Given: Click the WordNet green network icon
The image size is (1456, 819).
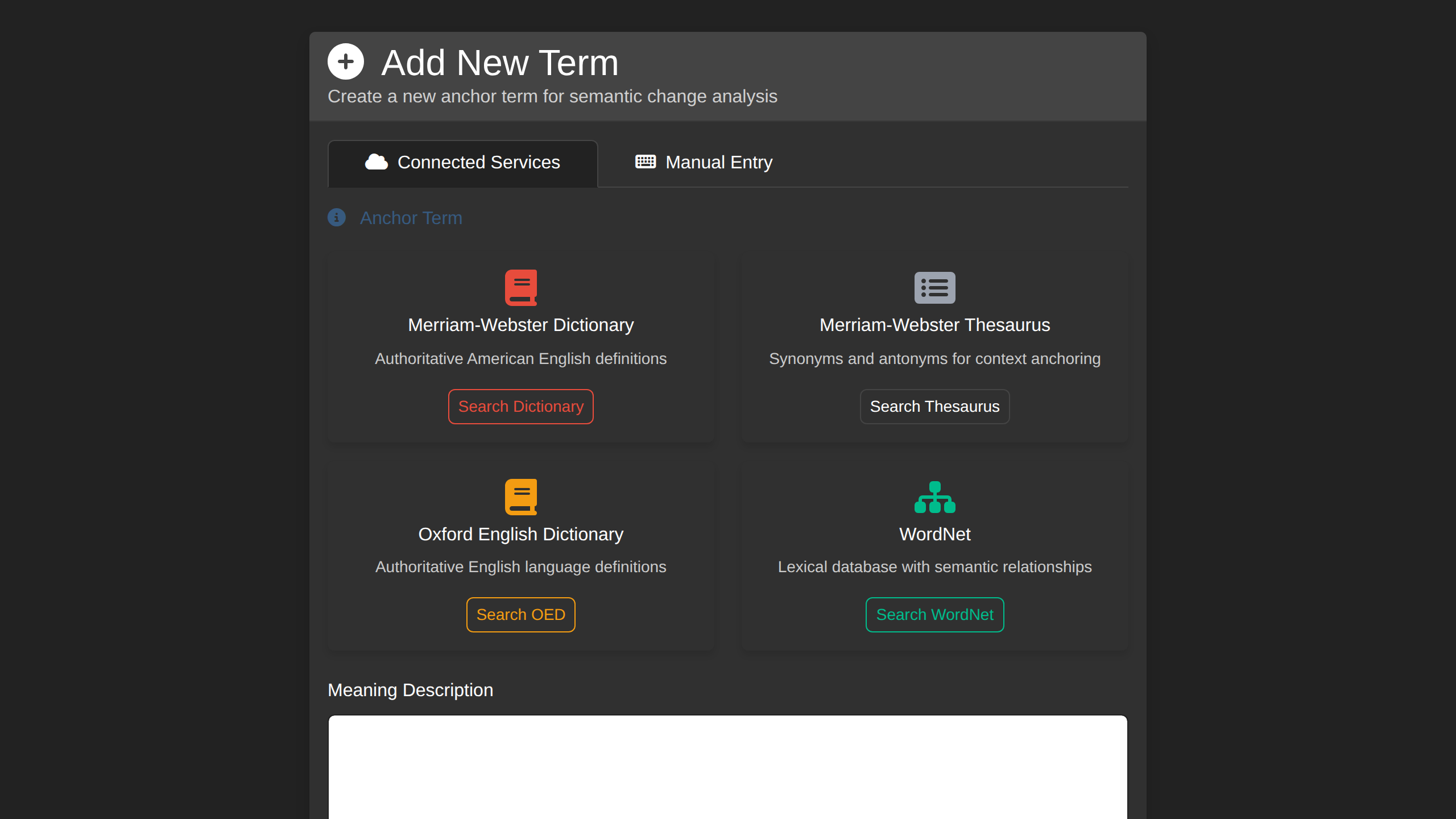Looking at the screenshot, I should click(934, 496).
